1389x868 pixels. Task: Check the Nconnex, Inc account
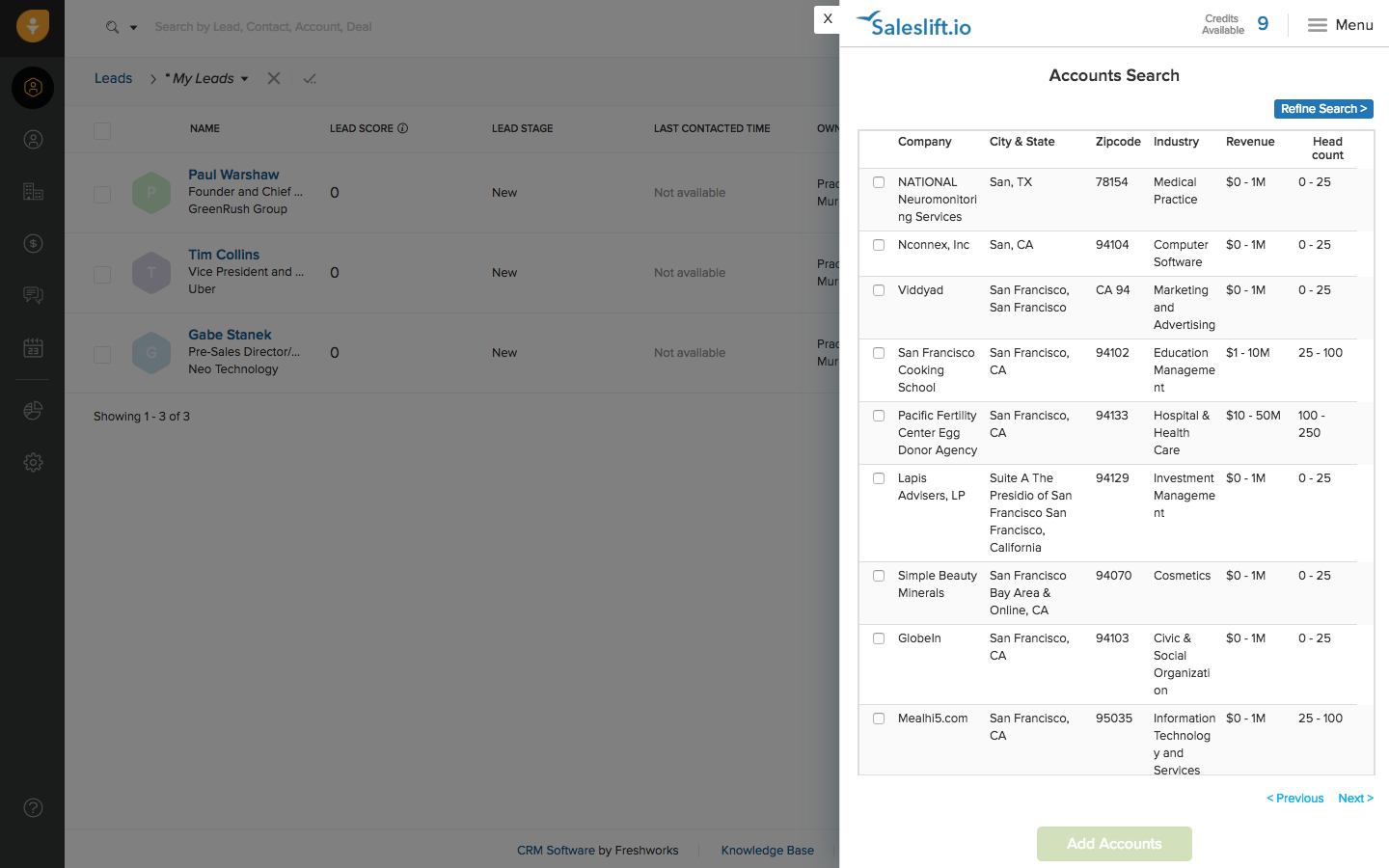coord(879,245)
